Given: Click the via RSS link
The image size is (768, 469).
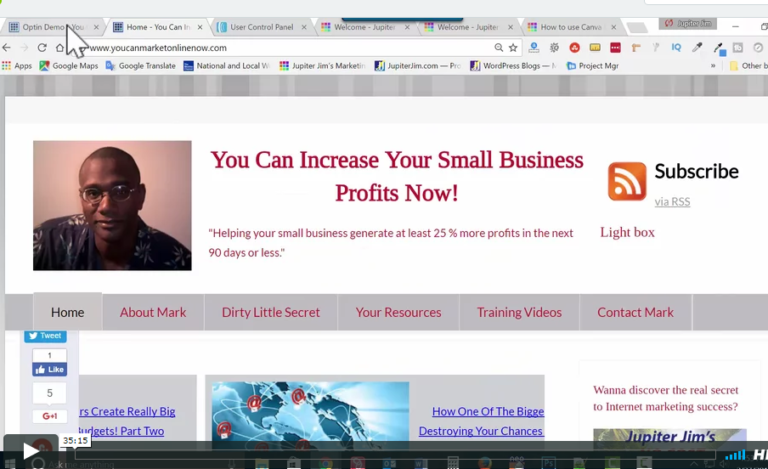Looking at the screenshot, I should 672,202.
